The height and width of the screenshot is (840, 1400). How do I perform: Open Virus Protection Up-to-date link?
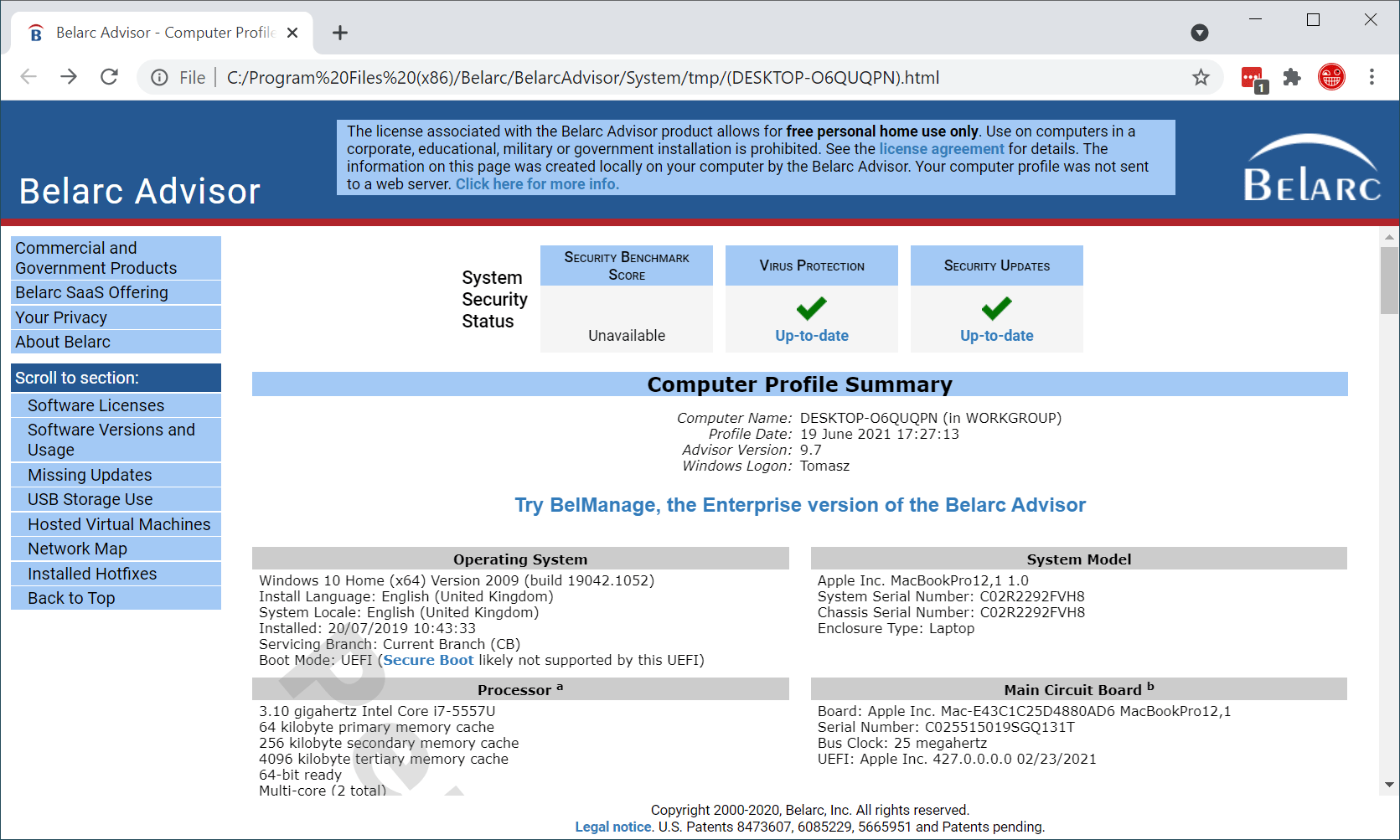click(x=812, y=336)
